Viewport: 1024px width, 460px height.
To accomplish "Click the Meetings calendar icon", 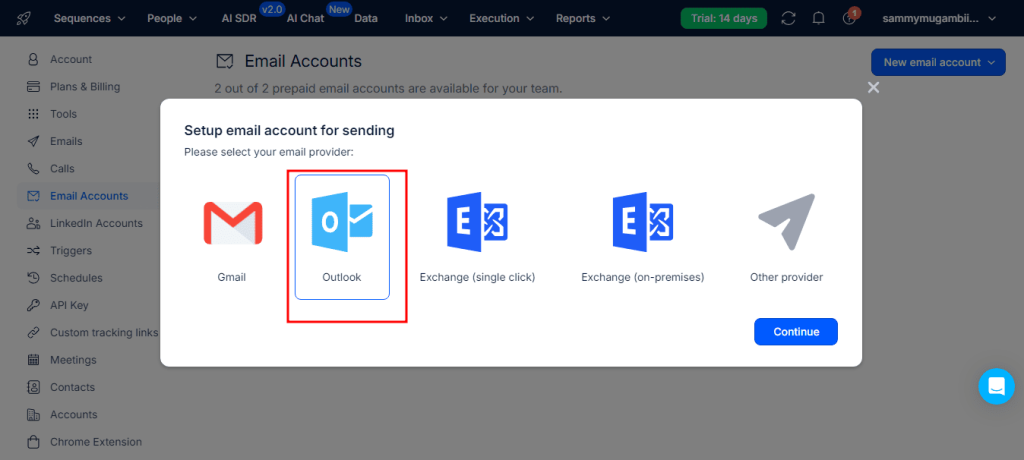I will [x=33, y=360].
